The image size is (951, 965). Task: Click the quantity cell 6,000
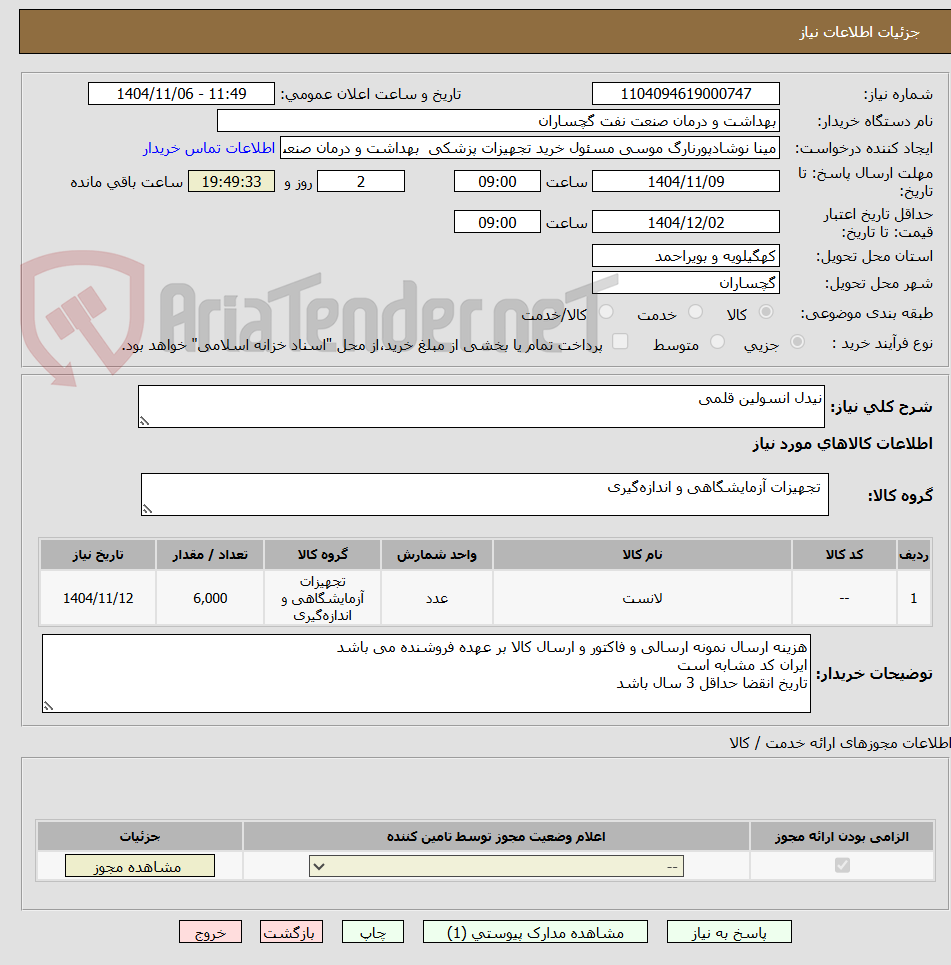[210, 598]
